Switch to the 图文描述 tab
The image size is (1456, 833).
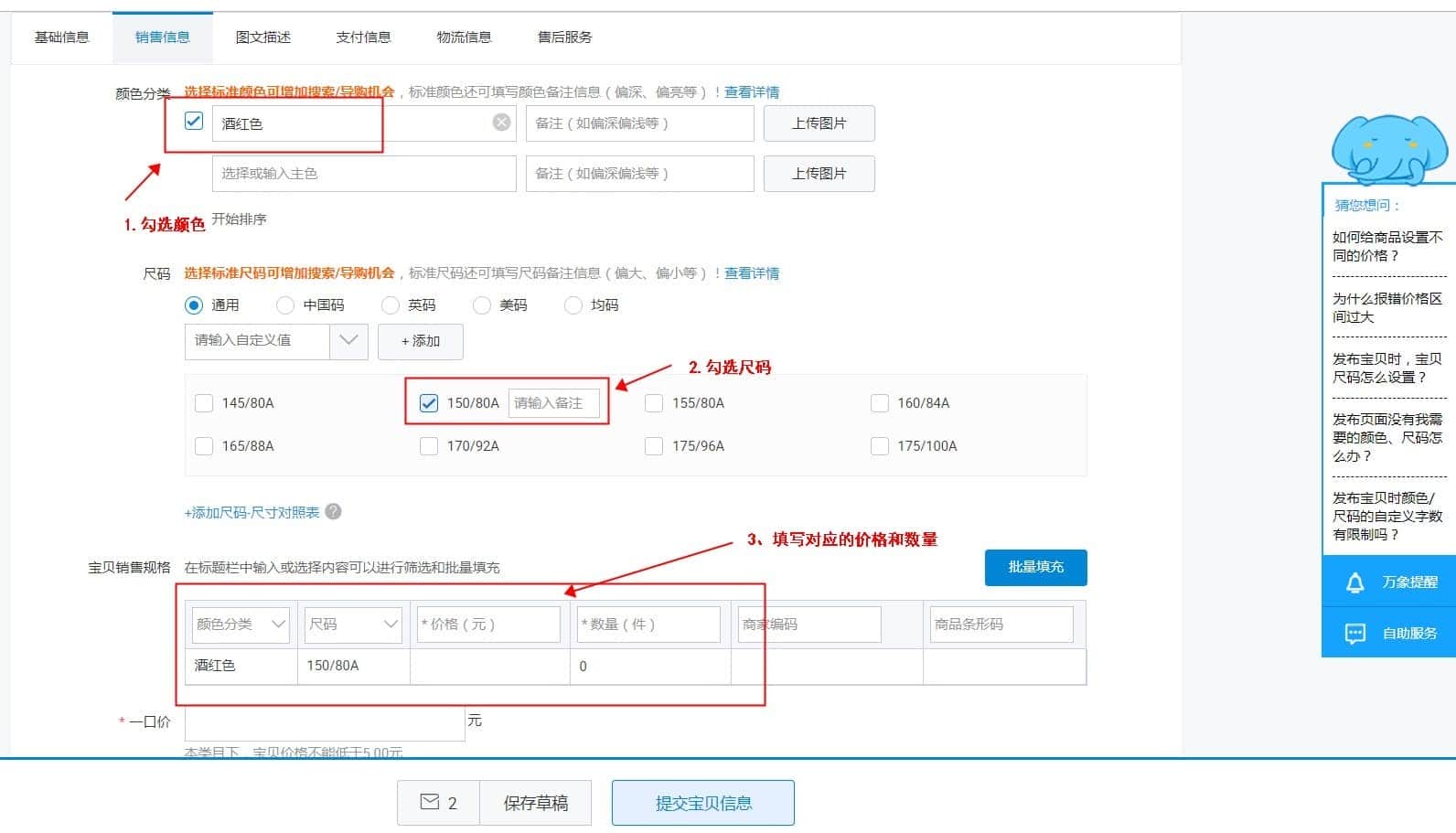263,37
